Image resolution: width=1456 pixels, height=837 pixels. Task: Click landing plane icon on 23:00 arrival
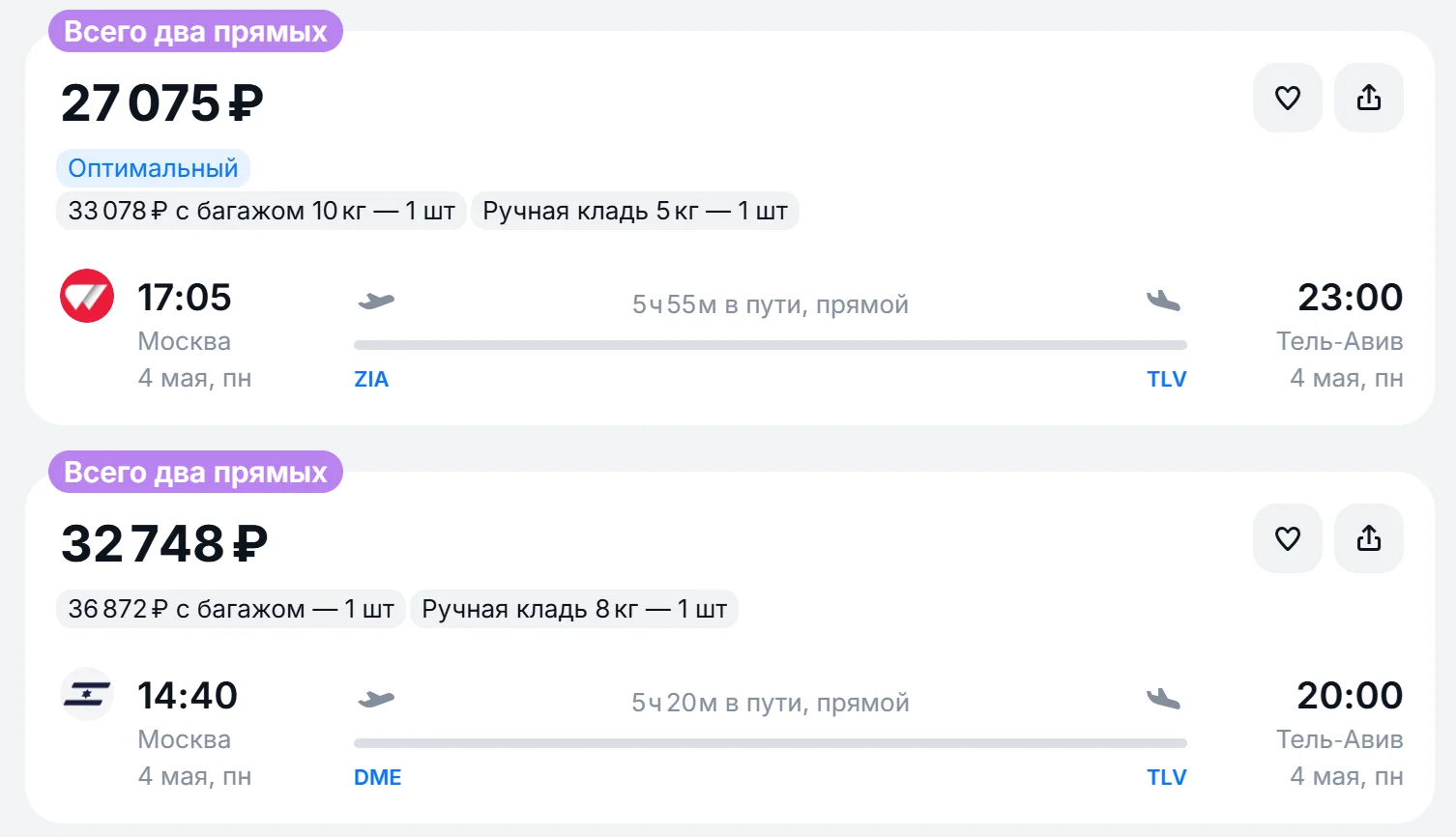(x=1164, y=302)
